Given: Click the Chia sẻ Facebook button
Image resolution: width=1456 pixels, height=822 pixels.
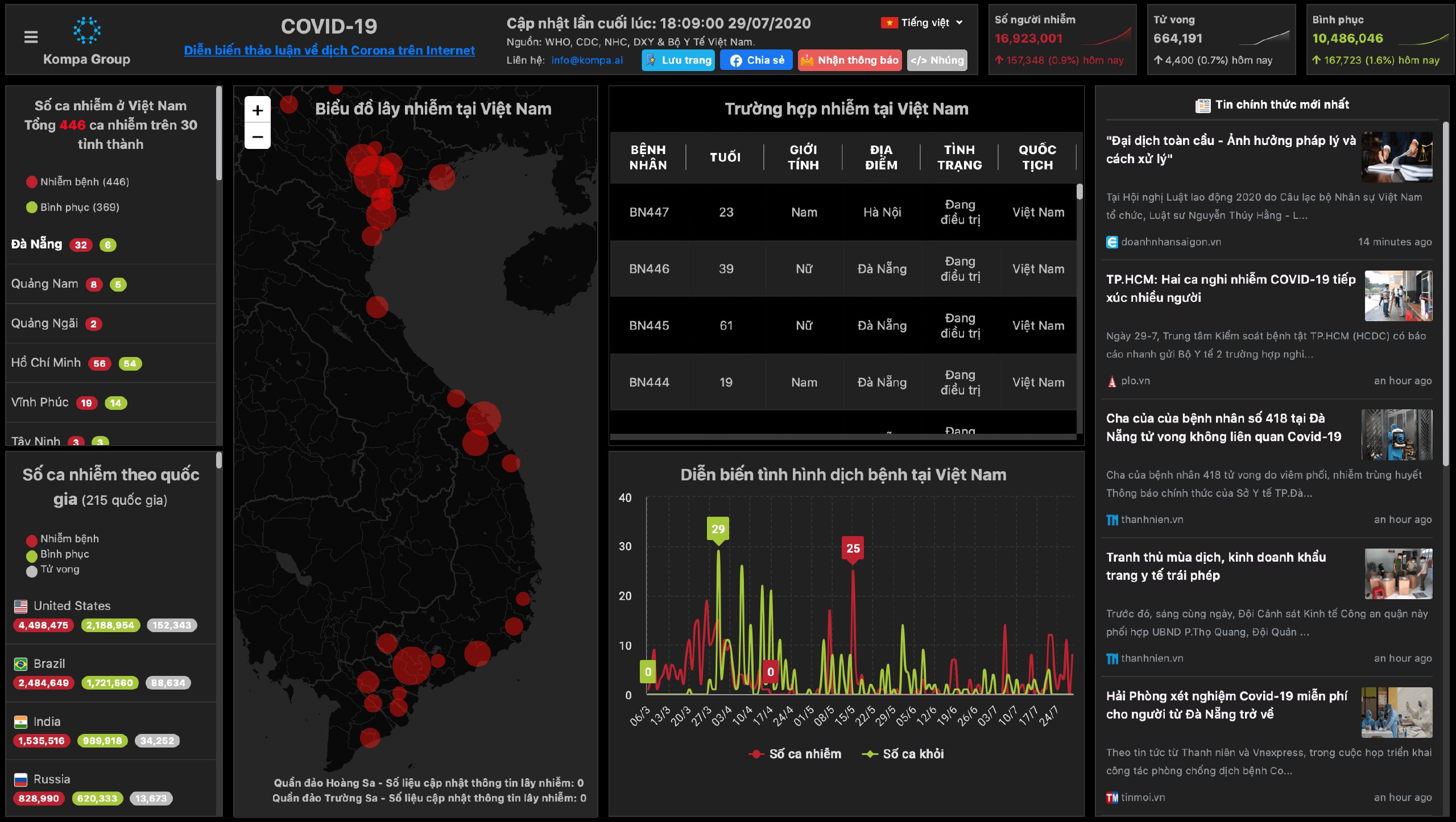Looking at the screenshot, I should pyautogui.click(x=756, y=60).
